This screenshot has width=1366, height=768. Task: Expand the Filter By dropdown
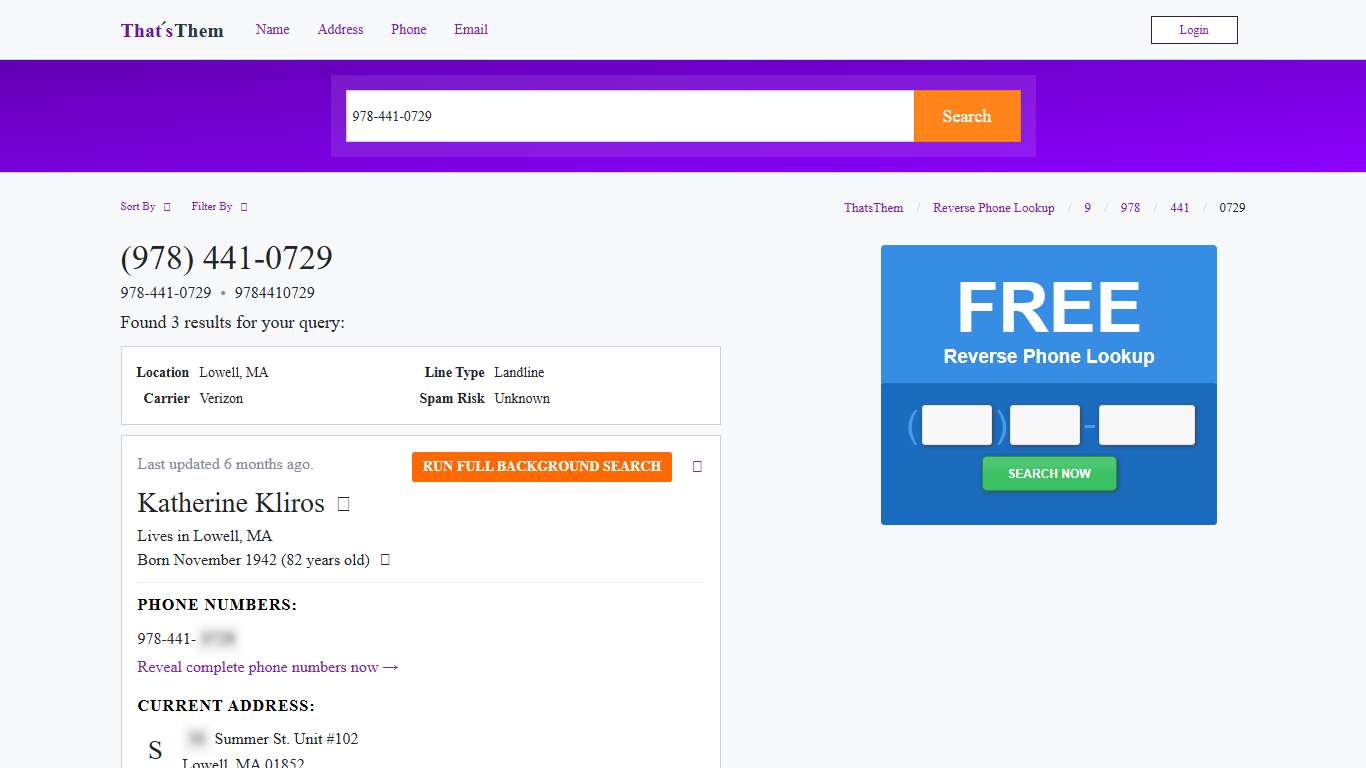tap(219, 207)
